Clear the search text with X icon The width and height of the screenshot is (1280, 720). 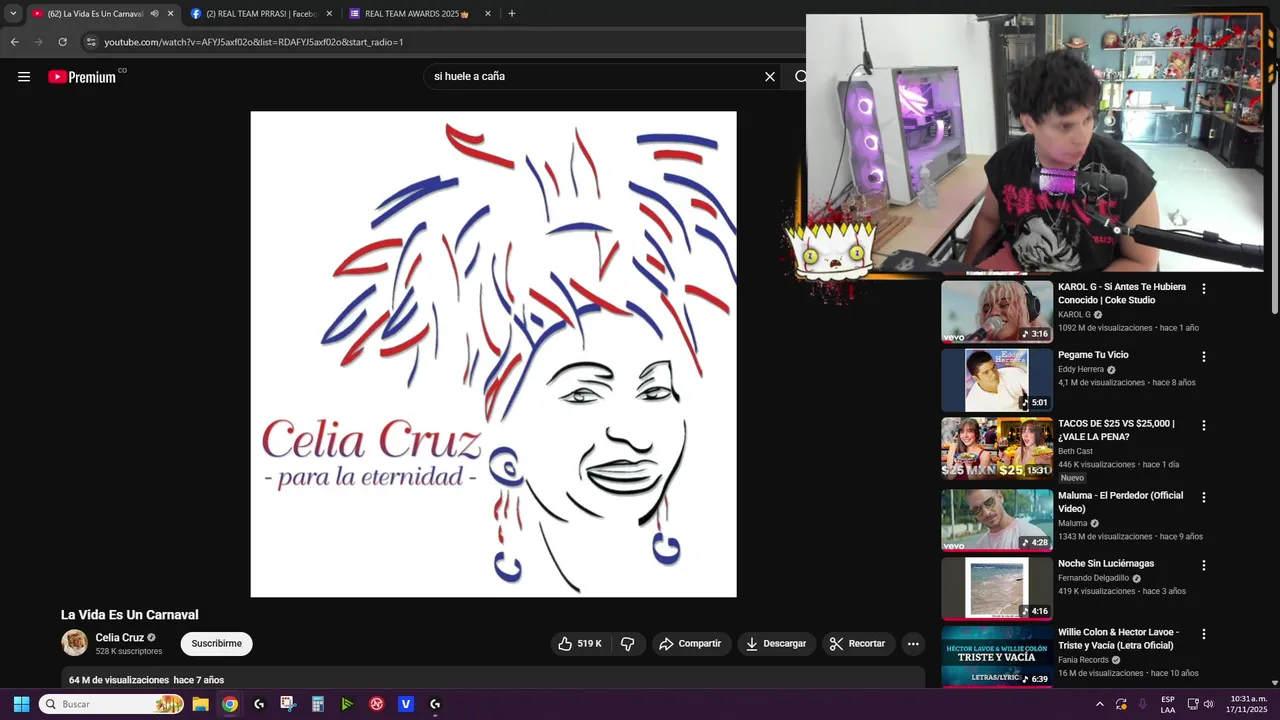770,77
